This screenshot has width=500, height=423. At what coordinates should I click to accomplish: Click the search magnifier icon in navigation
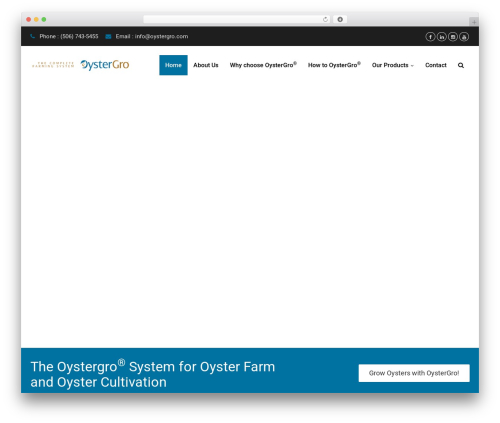click(461, 65)
